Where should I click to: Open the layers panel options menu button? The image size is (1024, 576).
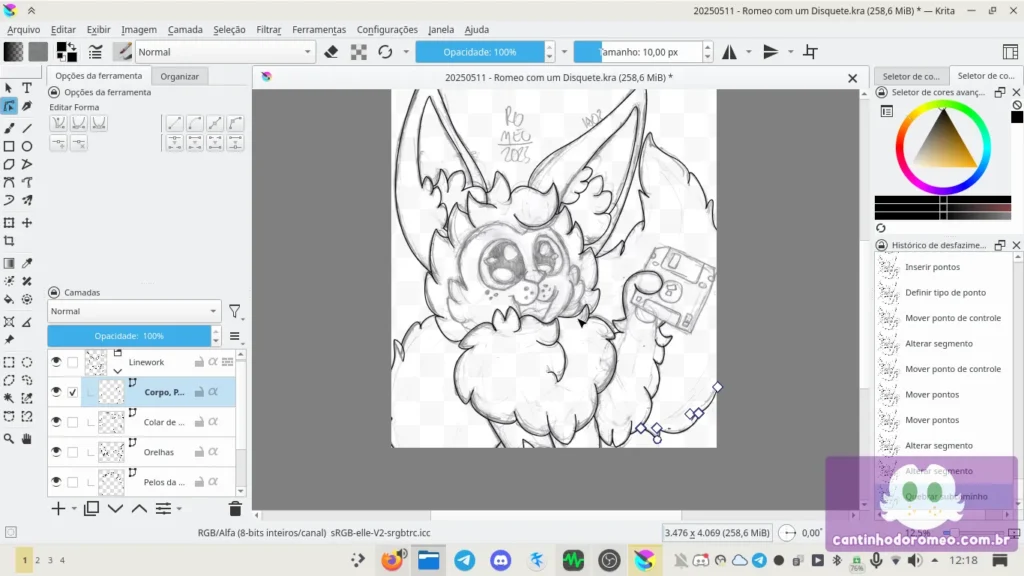click(234, 336)
